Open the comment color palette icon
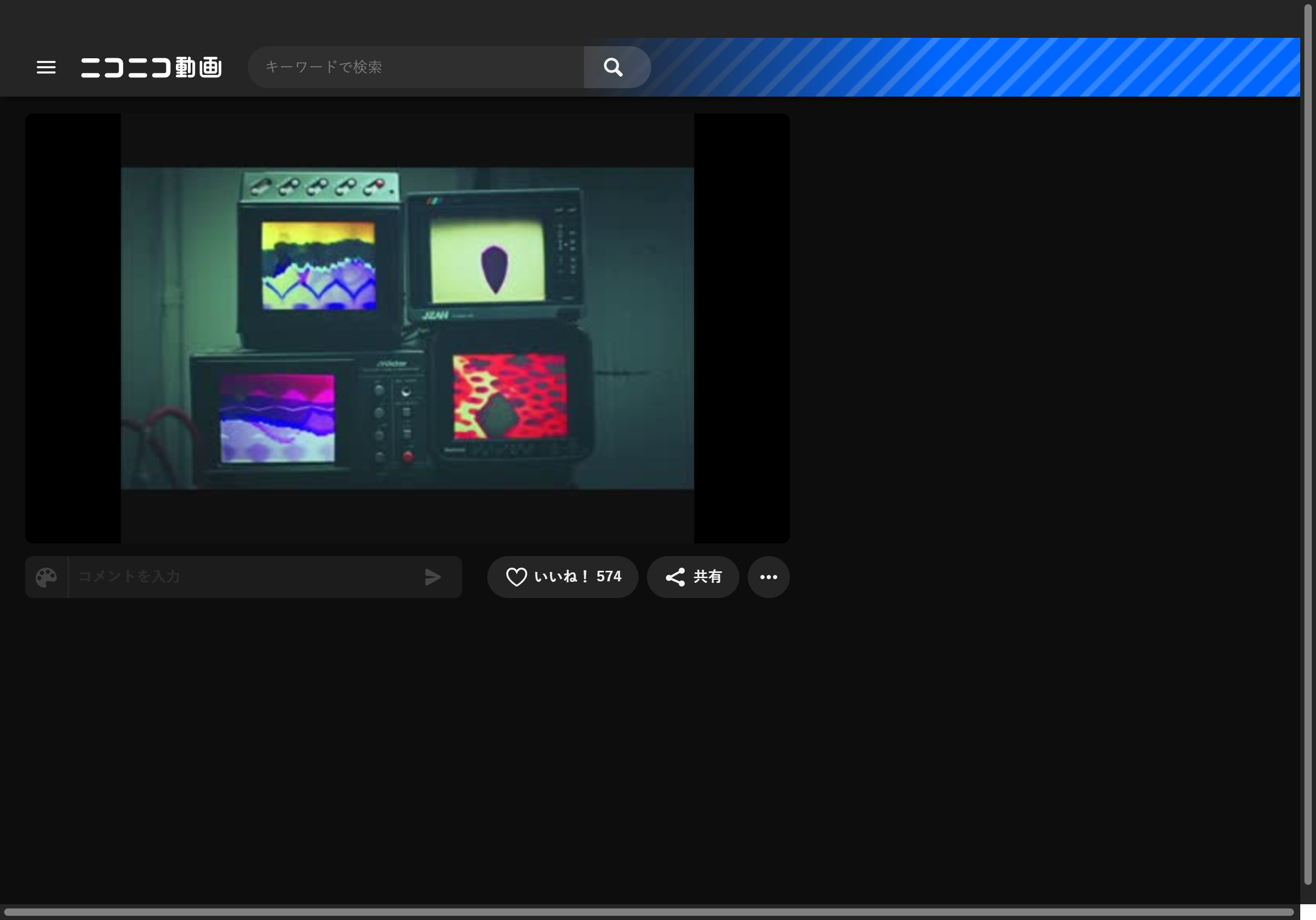The image size is (1316, 920). [46, 577]
